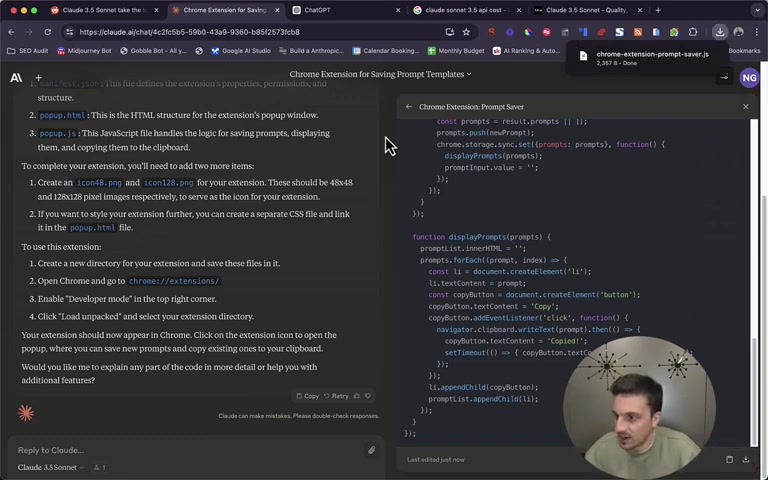Retry Claude's response
This screenshot has height=480, width=768.
336,396
